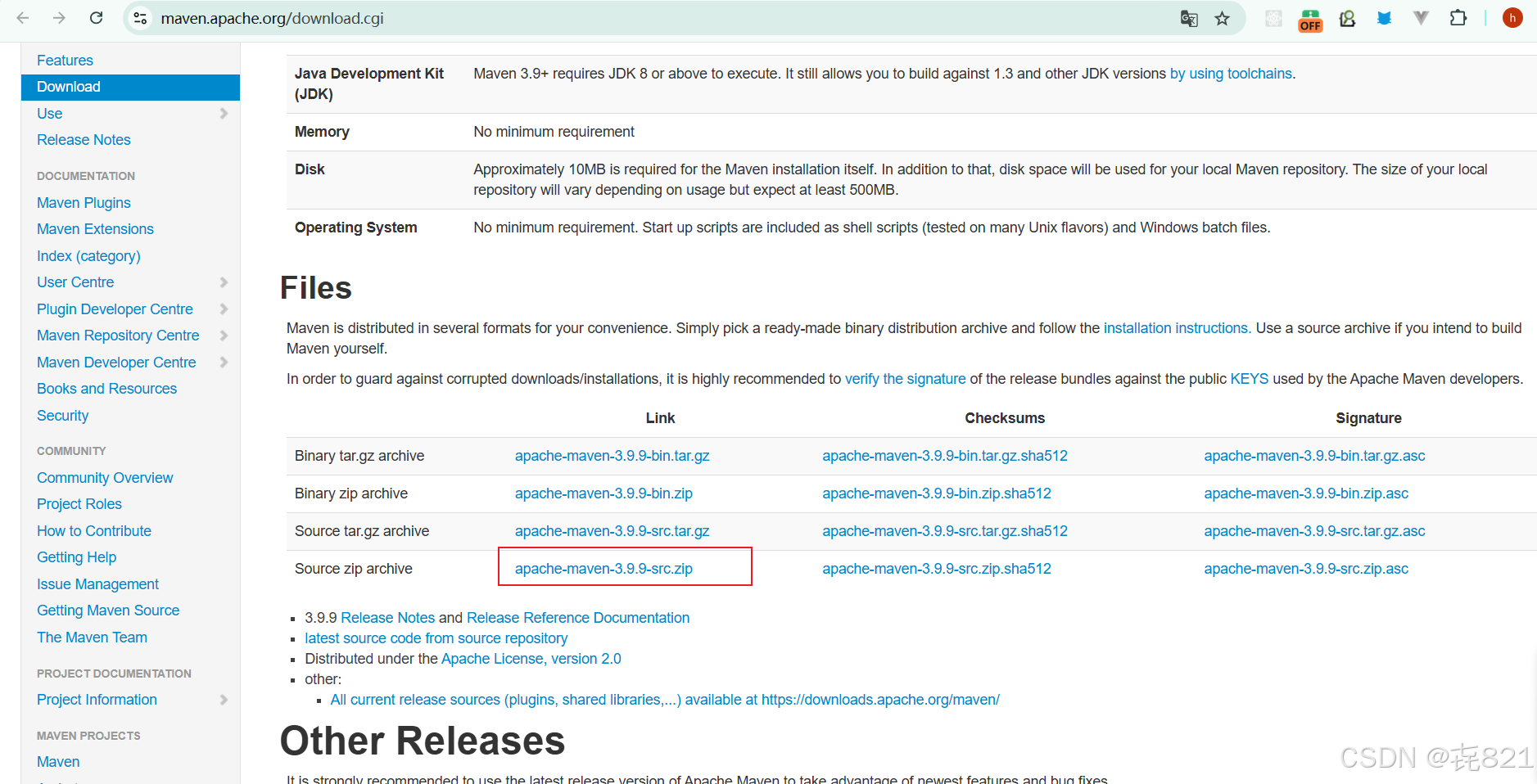Click the 'Source zip archive' row label

click(353, 569)
